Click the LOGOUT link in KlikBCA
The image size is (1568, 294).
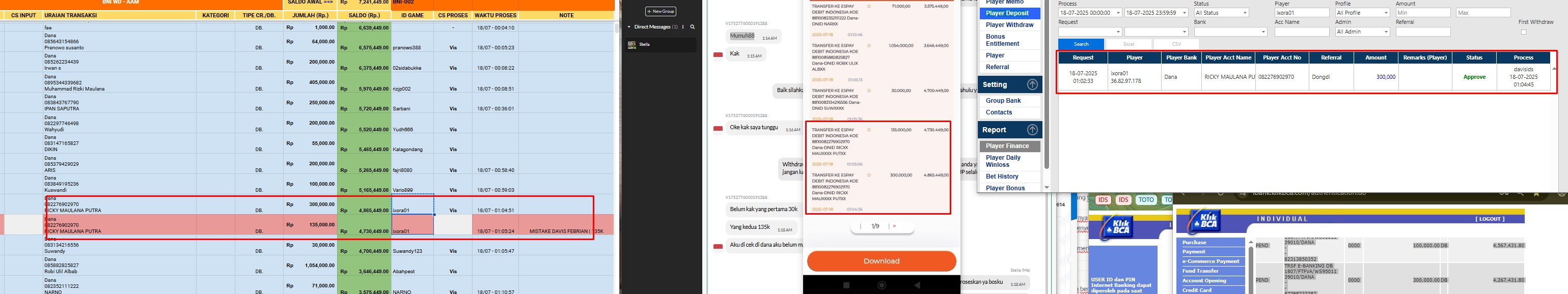pos(1489,219)
